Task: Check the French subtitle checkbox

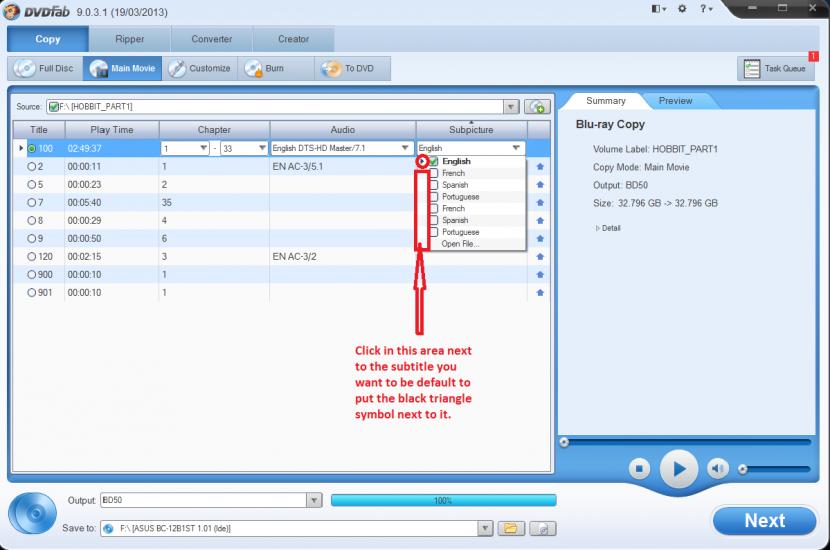Action: tap(433, 173)
